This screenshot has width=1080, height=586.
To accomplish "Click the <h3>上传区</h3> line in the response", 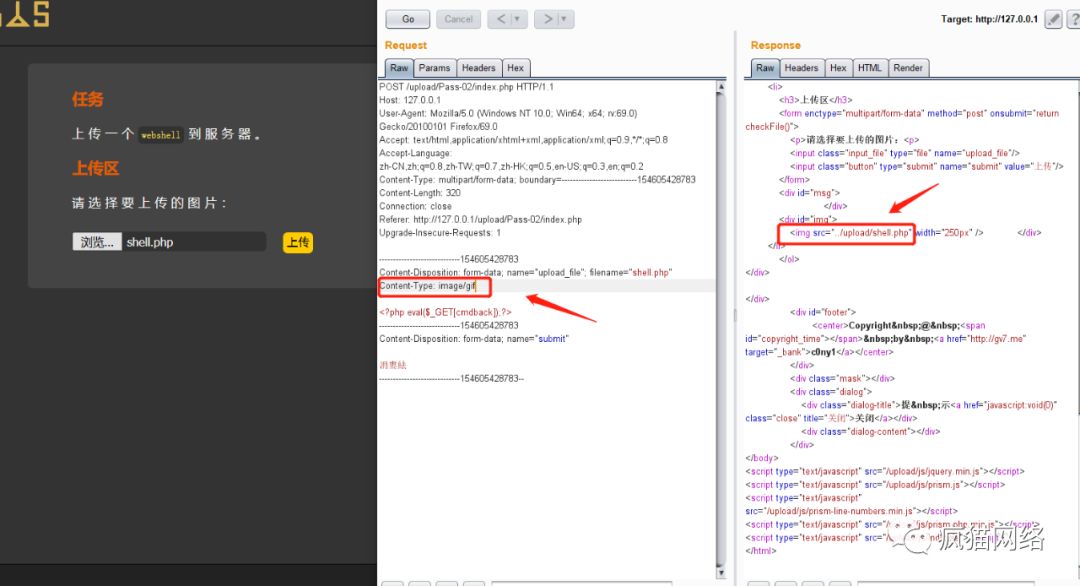I will 816,100.
